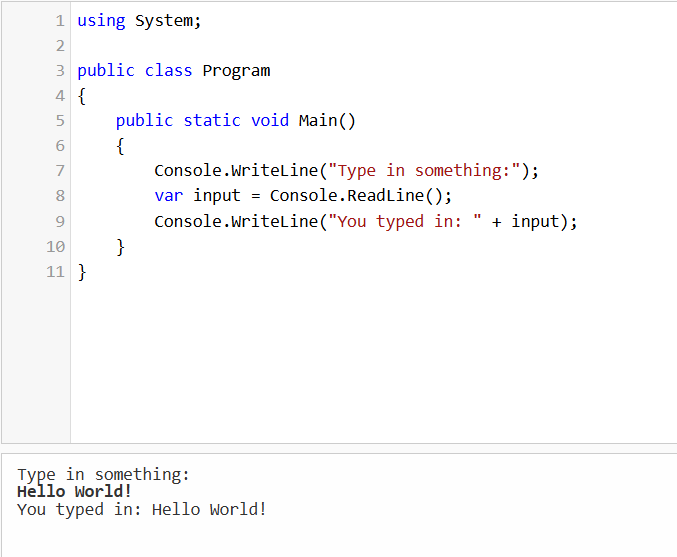
Task: Click the 'System' namespace on first line
Action: 164,21
